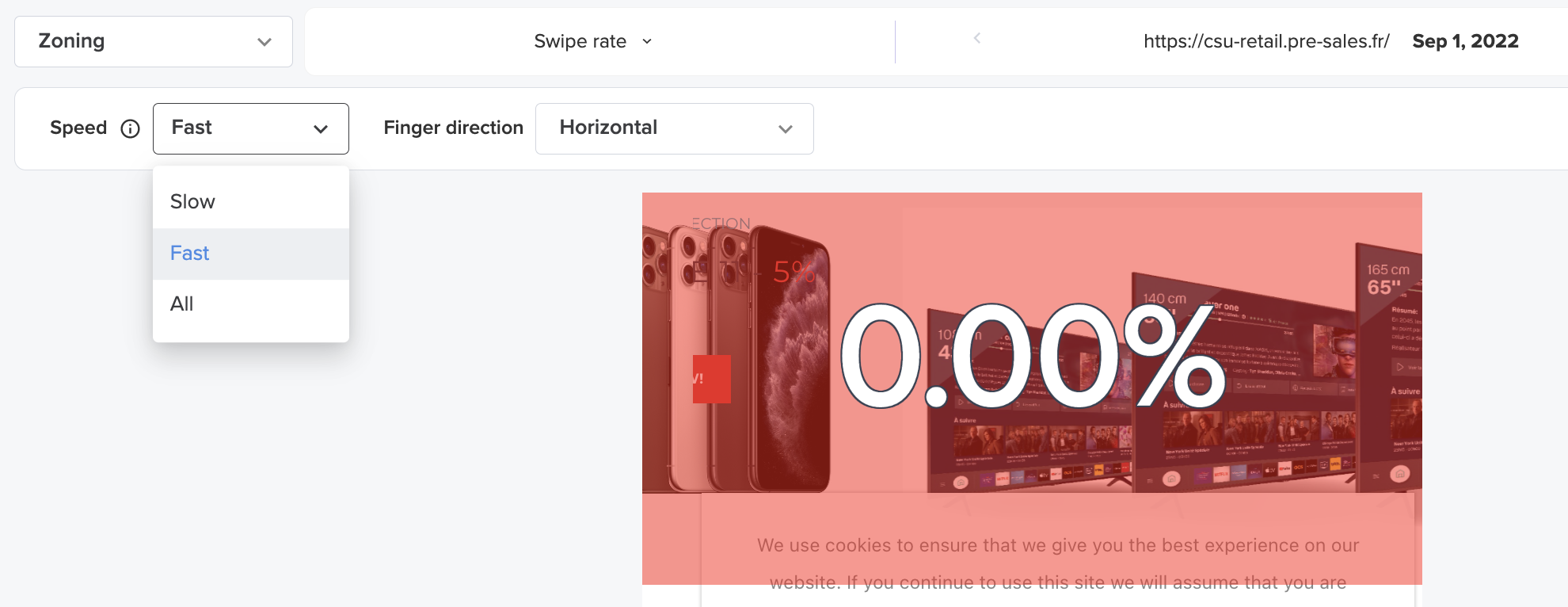Click the chevron on the Horizontal selector
This screenshot has width=1568, height=607.
[785, 128]
